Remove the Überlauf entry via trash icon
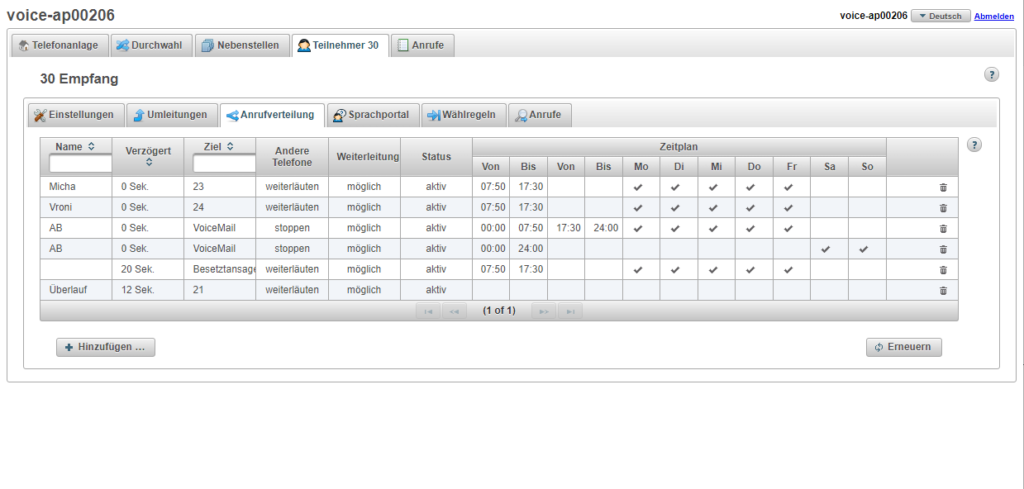The image size is (1024, 489). tap(942, 290)
